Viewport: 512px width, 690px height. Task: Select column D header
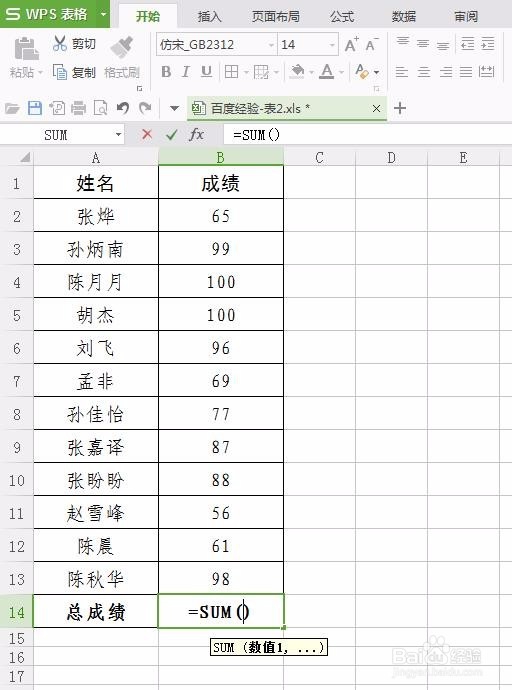pyautogui.click(x=391, y=157)
